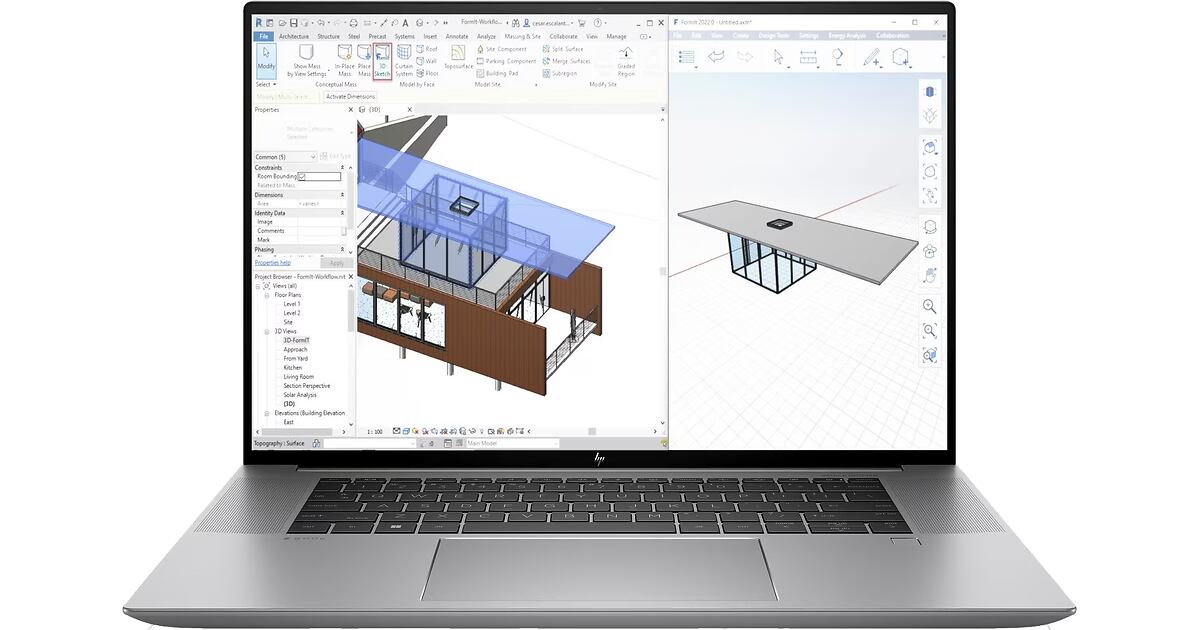Open the Manage ribbon tab

point(617,36)
